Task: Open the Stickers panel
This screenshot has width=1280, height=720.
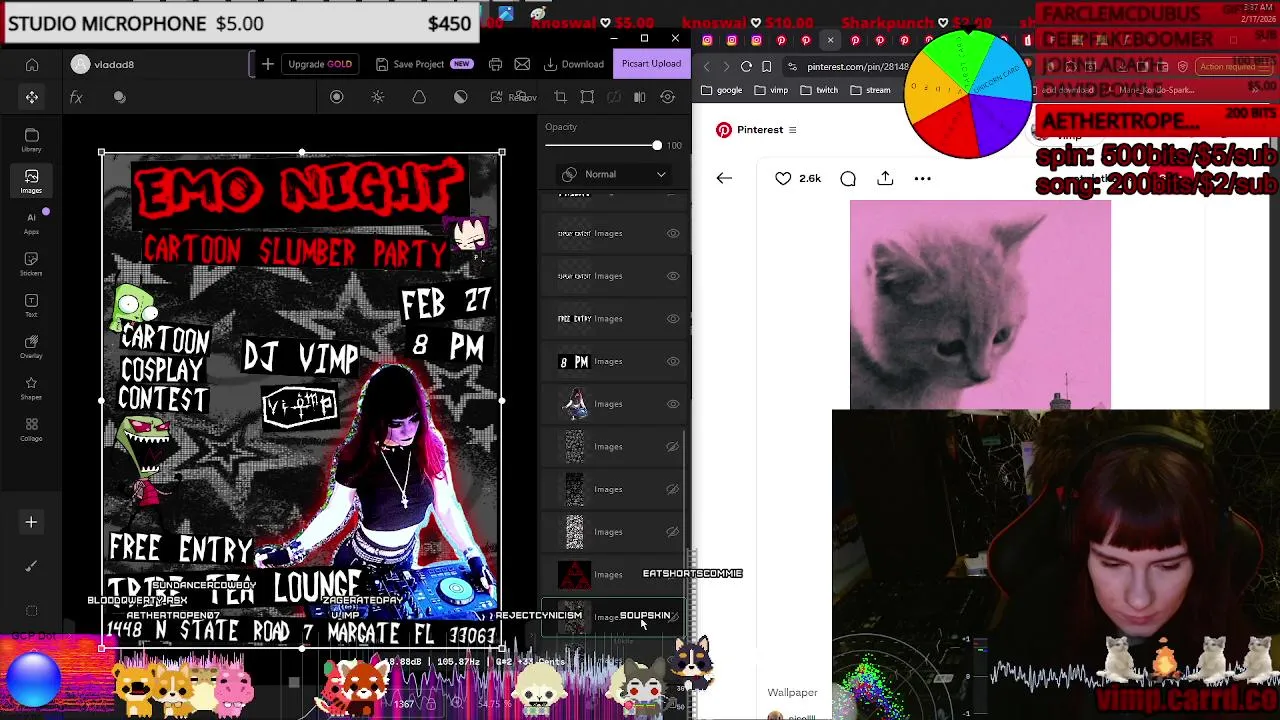Action: (x=32, y=264)
